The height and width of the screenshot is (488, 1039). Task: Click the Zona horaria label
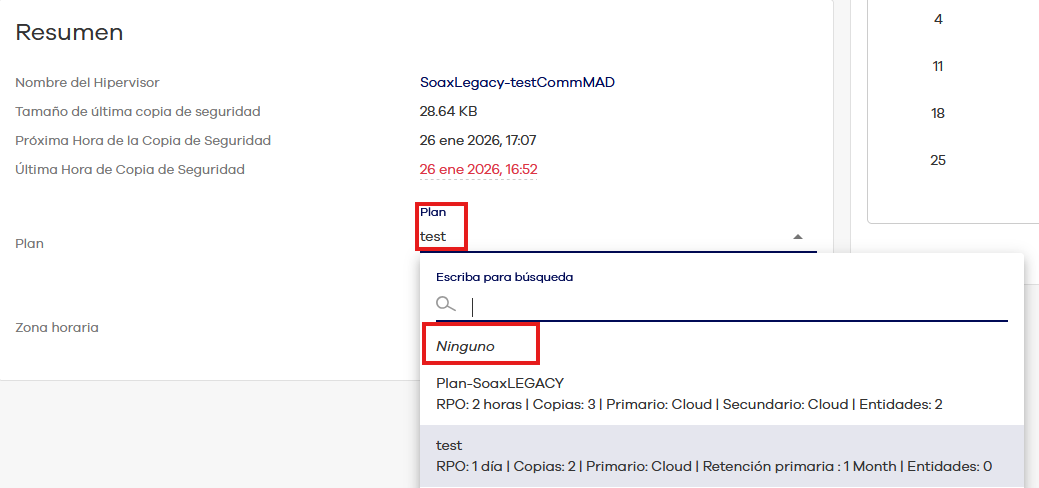point(57,327)
